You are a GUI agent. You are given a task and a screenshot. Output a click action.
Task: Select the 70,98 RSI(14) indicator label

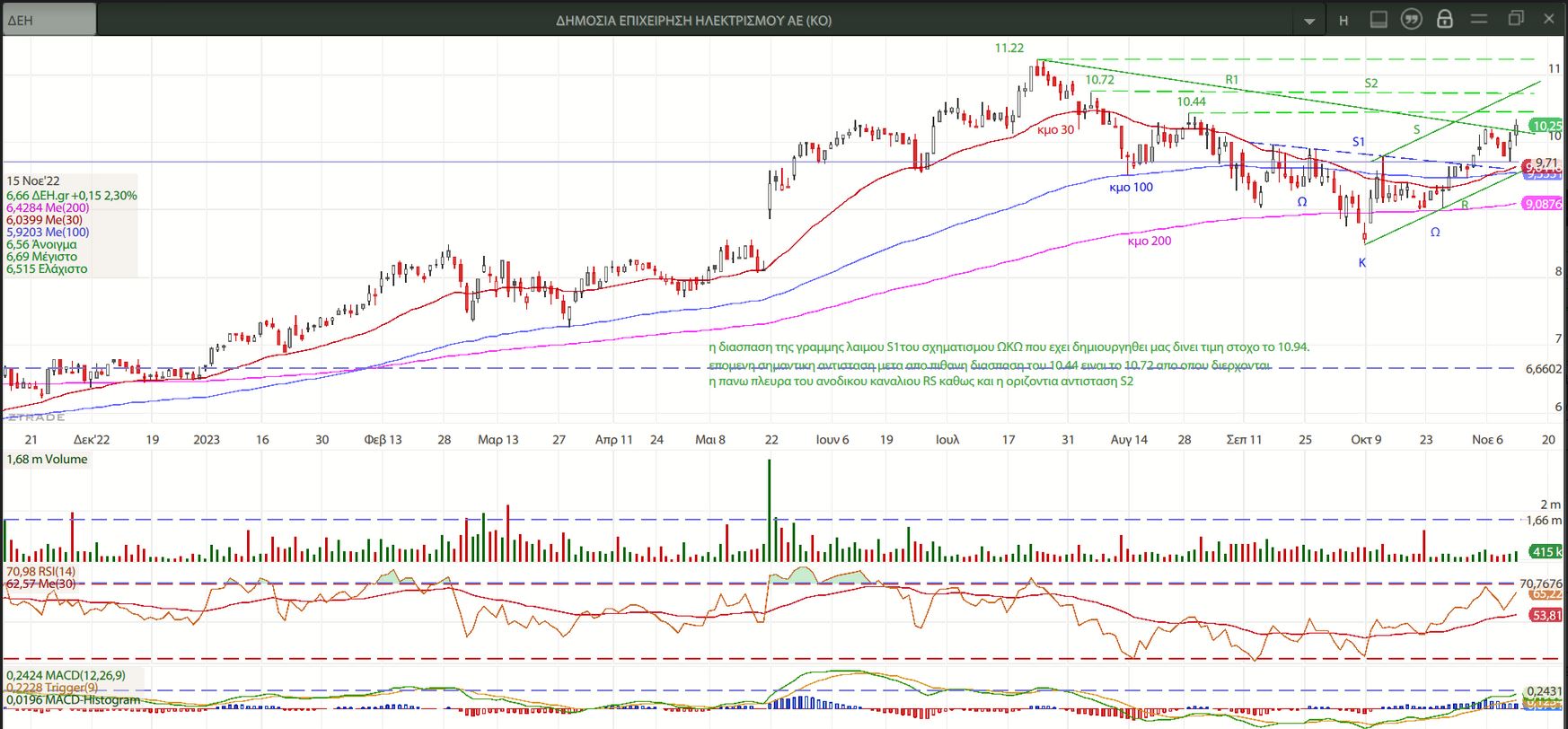(41, 571)
